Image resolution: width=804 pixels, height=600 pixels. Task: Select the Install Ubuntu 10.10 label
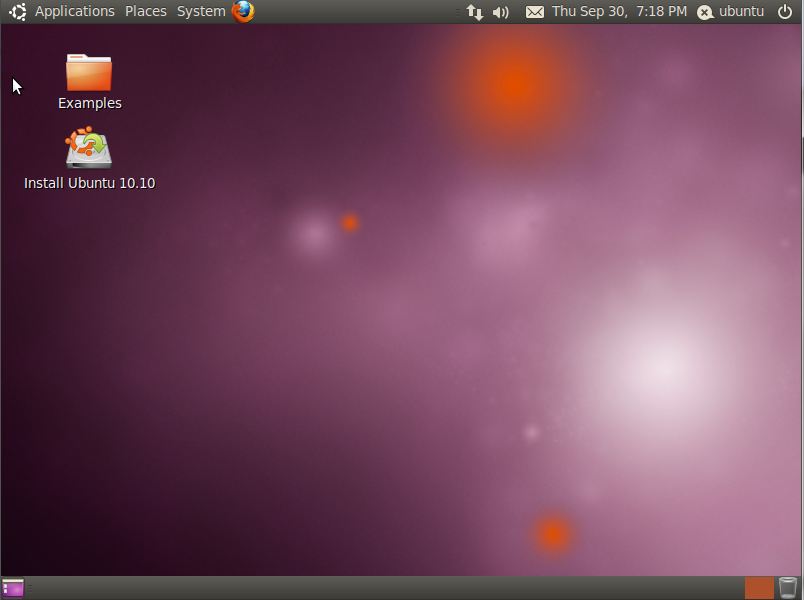90,183
